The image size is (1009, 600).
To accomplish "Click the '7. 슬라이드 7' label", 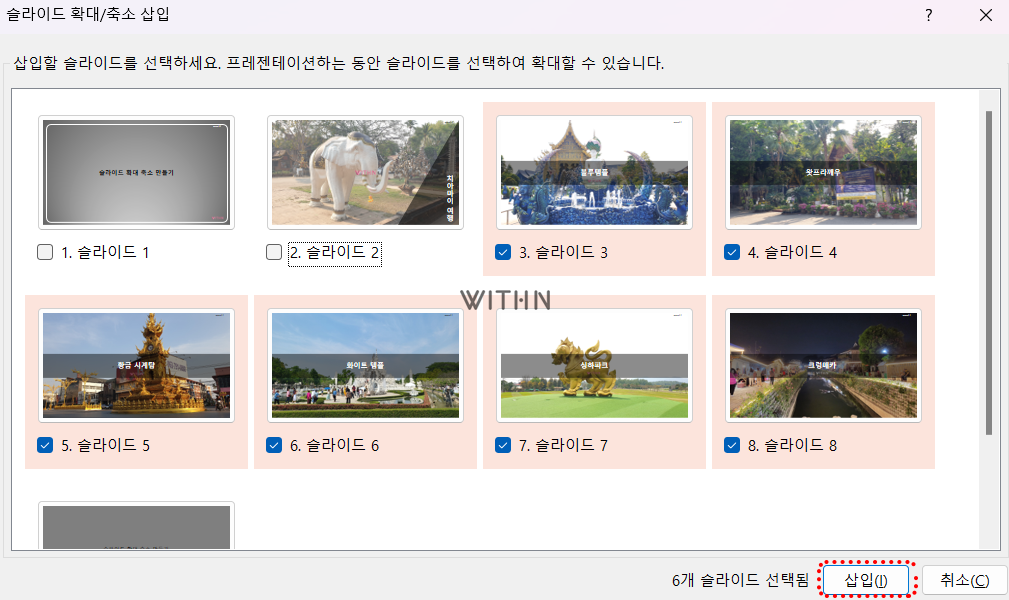I will [x=563, y=445].
